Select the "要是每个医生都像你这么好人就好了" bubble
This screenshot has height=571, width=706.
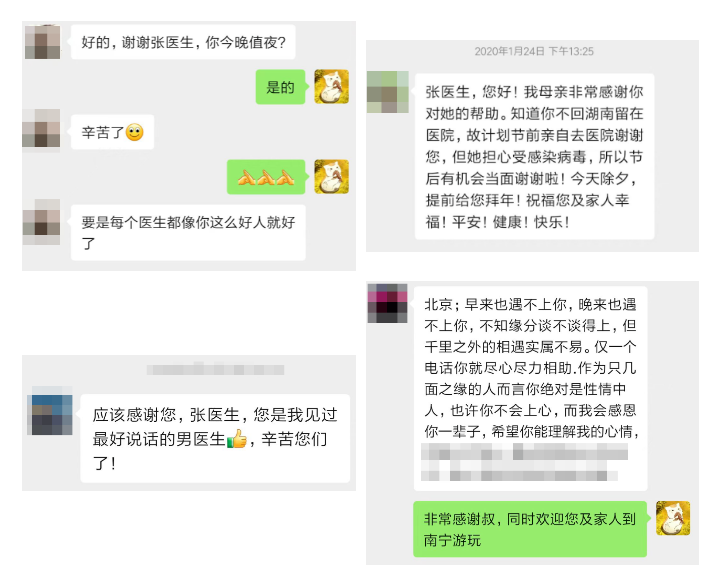tap(188, 232)
